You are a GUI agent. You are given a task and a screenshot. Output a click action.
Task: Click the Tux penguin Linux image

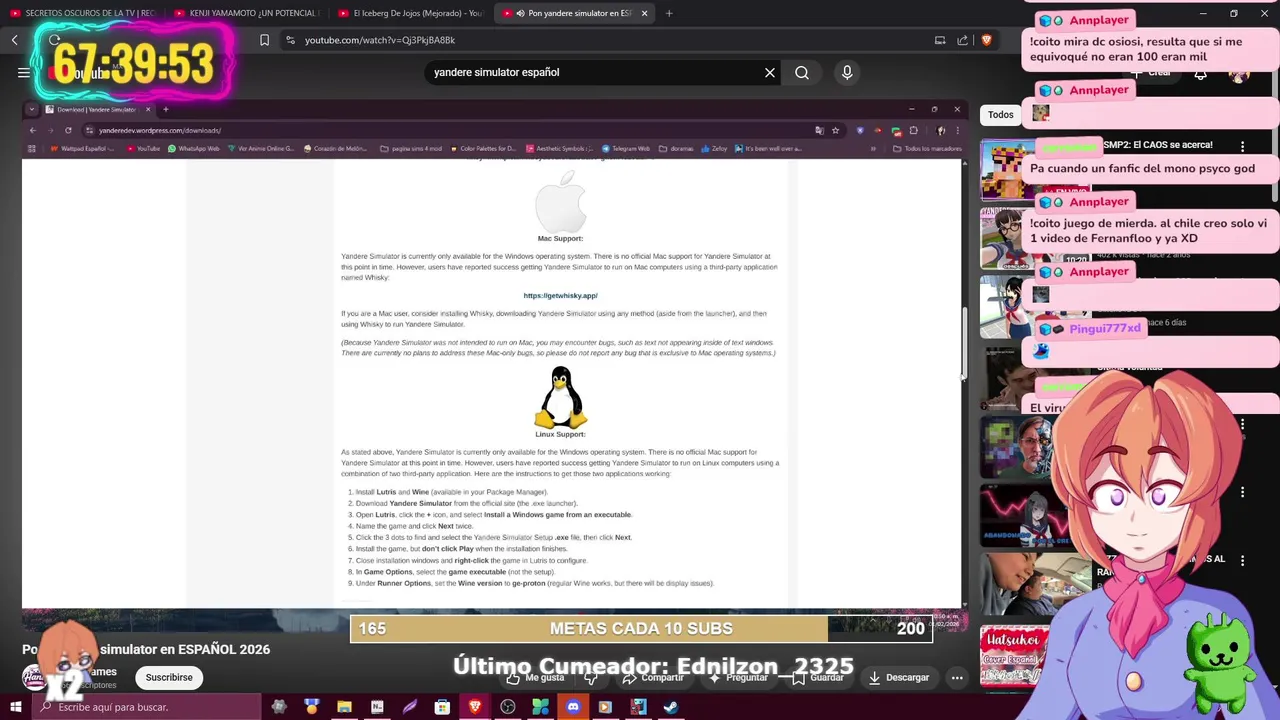560,397
